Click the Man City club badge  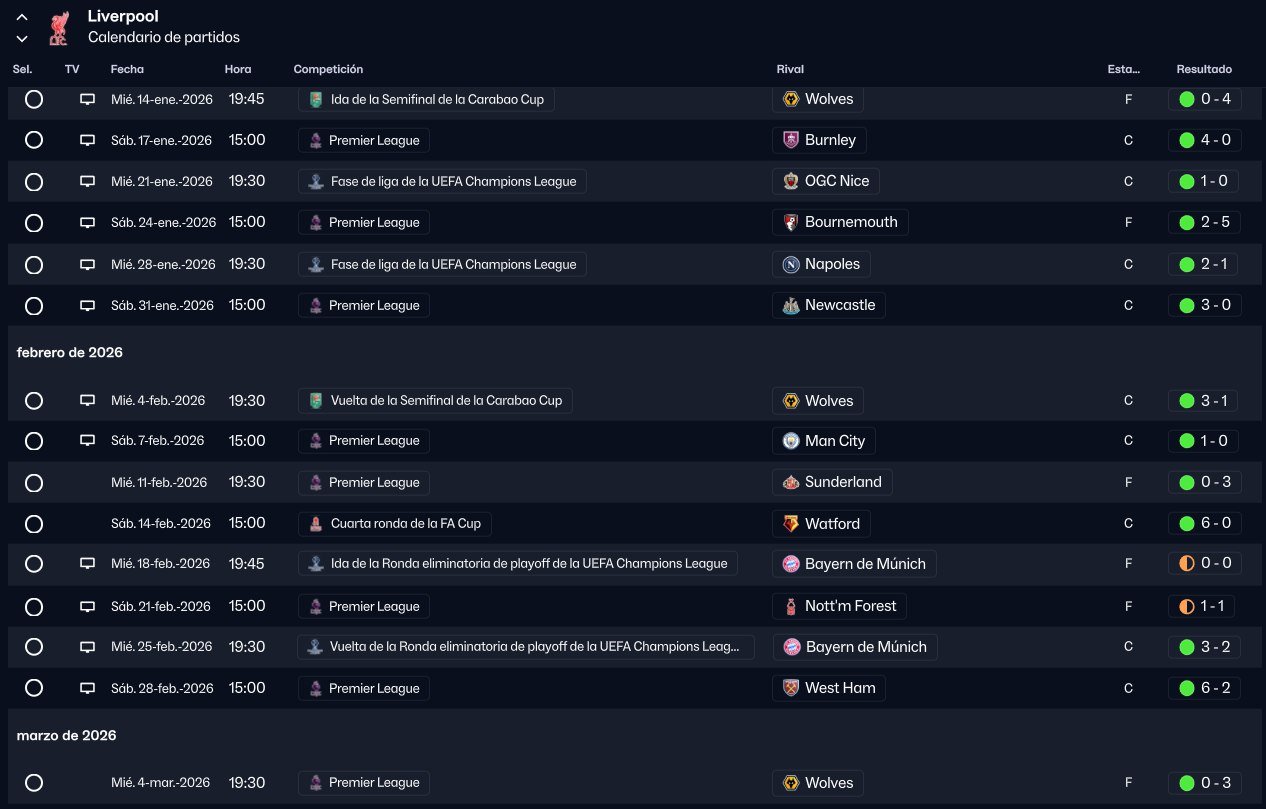pyautogui.click(x=791, y=441)
